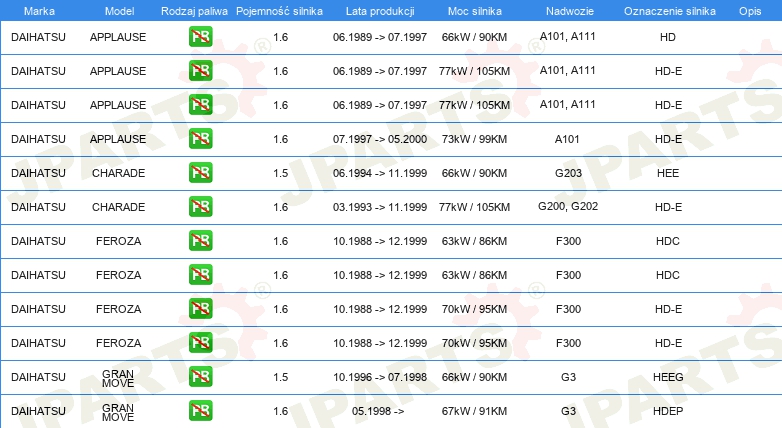Sort by Marka column header
Viewport: 782px width, 428px height.
(39, 11)
